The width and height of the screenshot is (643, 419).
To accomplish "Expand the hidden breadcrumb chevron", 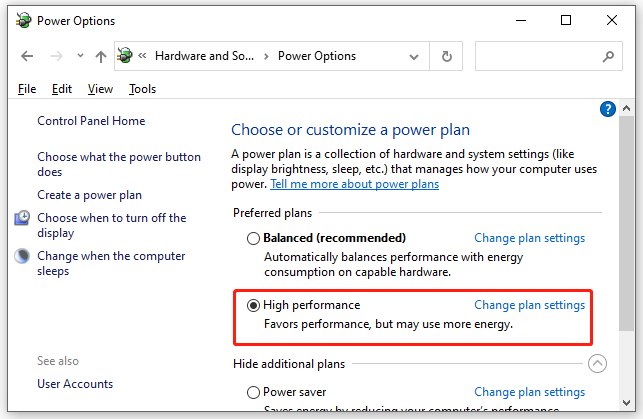I will [x=142, y=56].
